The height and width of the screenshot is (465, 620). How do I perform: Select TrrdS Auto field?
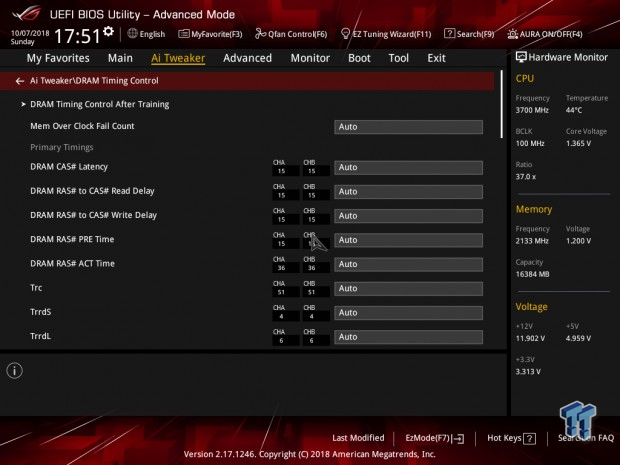[x=408, y=313]
